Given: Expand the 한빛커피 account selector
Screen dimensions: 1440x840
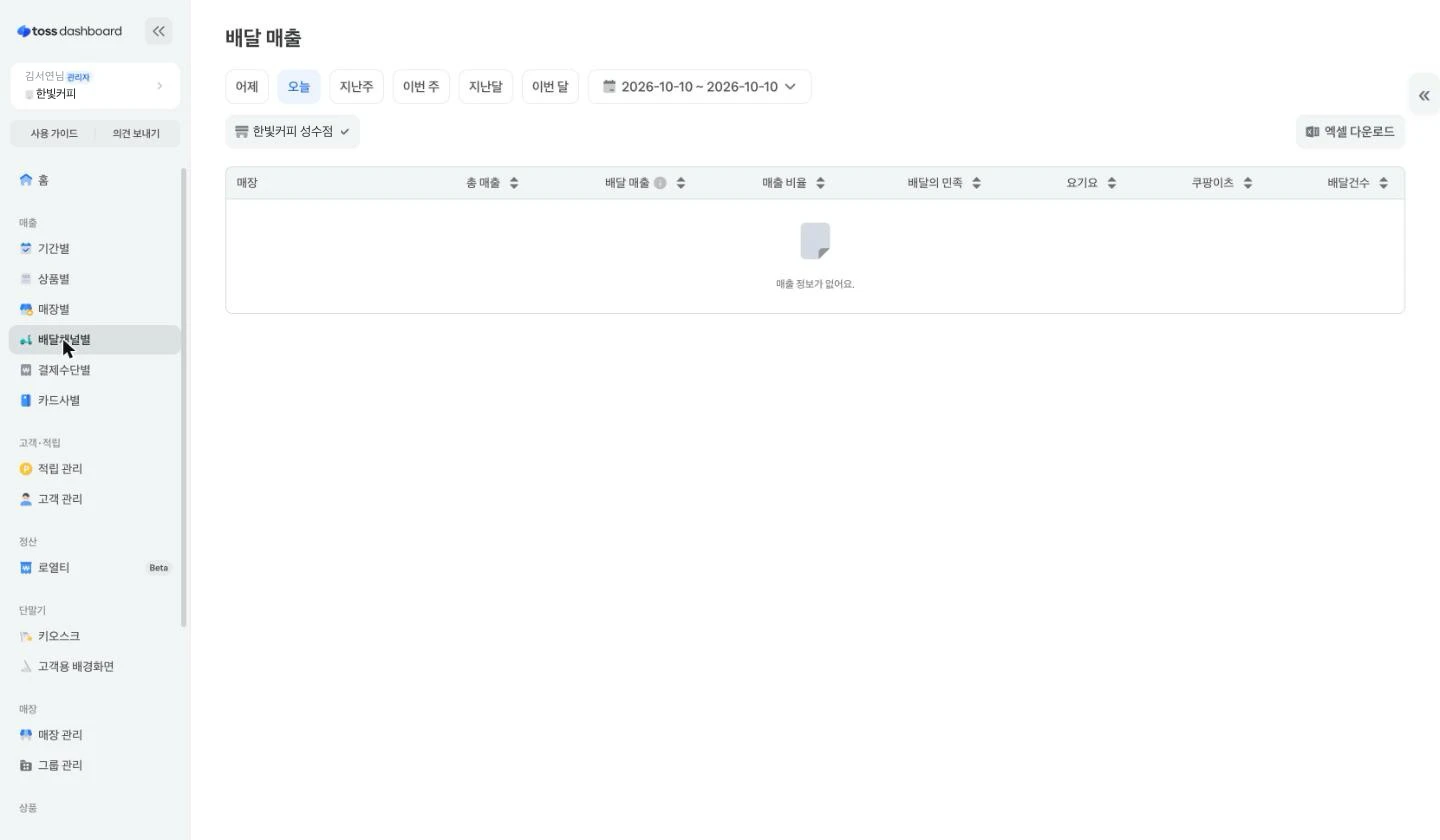Looking at the screenshot, I should (95, 86).
